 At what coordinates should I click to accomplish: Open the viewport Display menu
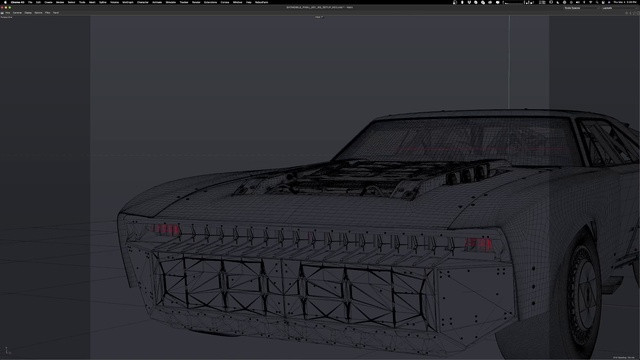pos(28,13)
